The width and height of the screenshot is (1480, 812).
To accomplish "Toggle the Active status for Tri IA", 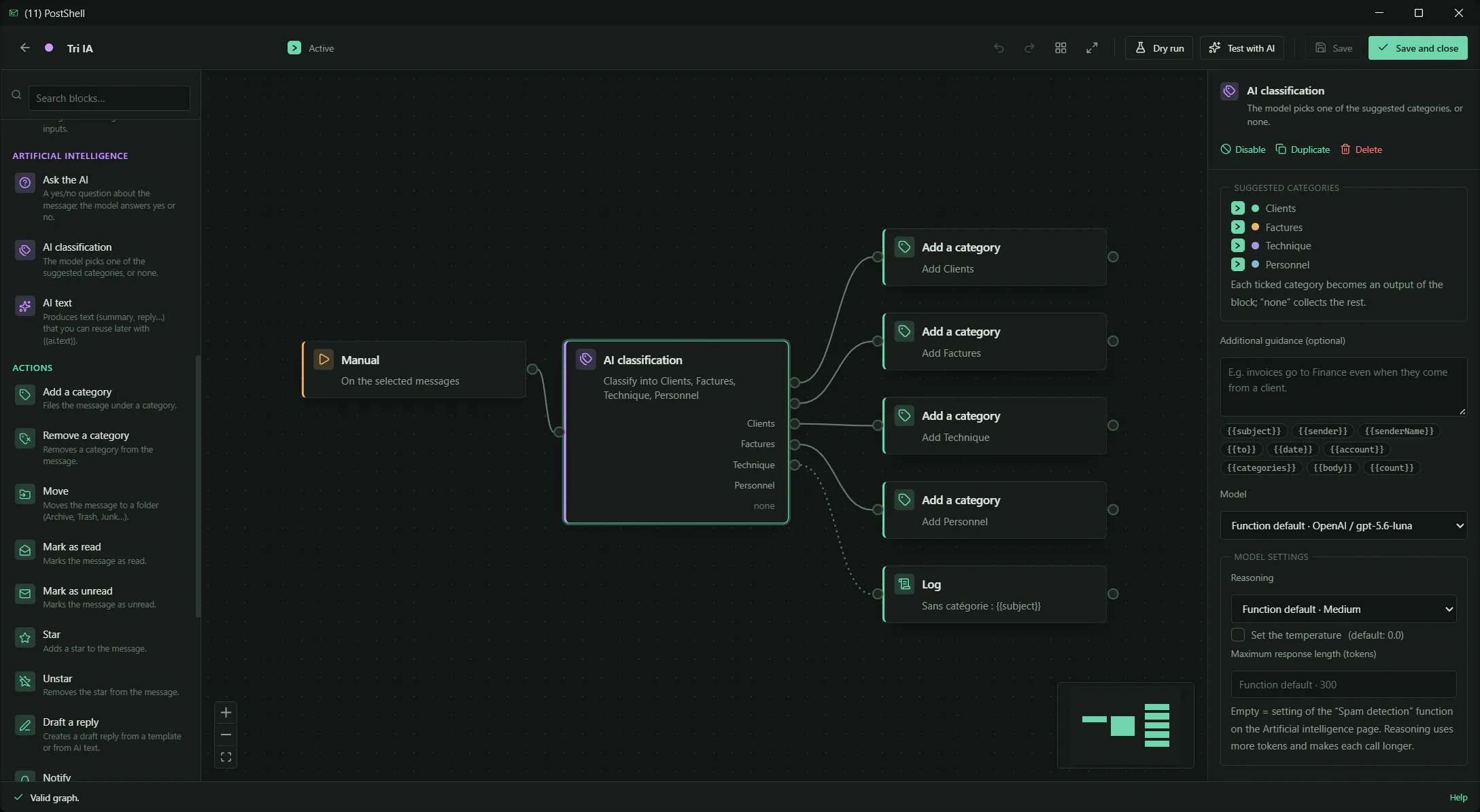I will click(x=294, y=48).
